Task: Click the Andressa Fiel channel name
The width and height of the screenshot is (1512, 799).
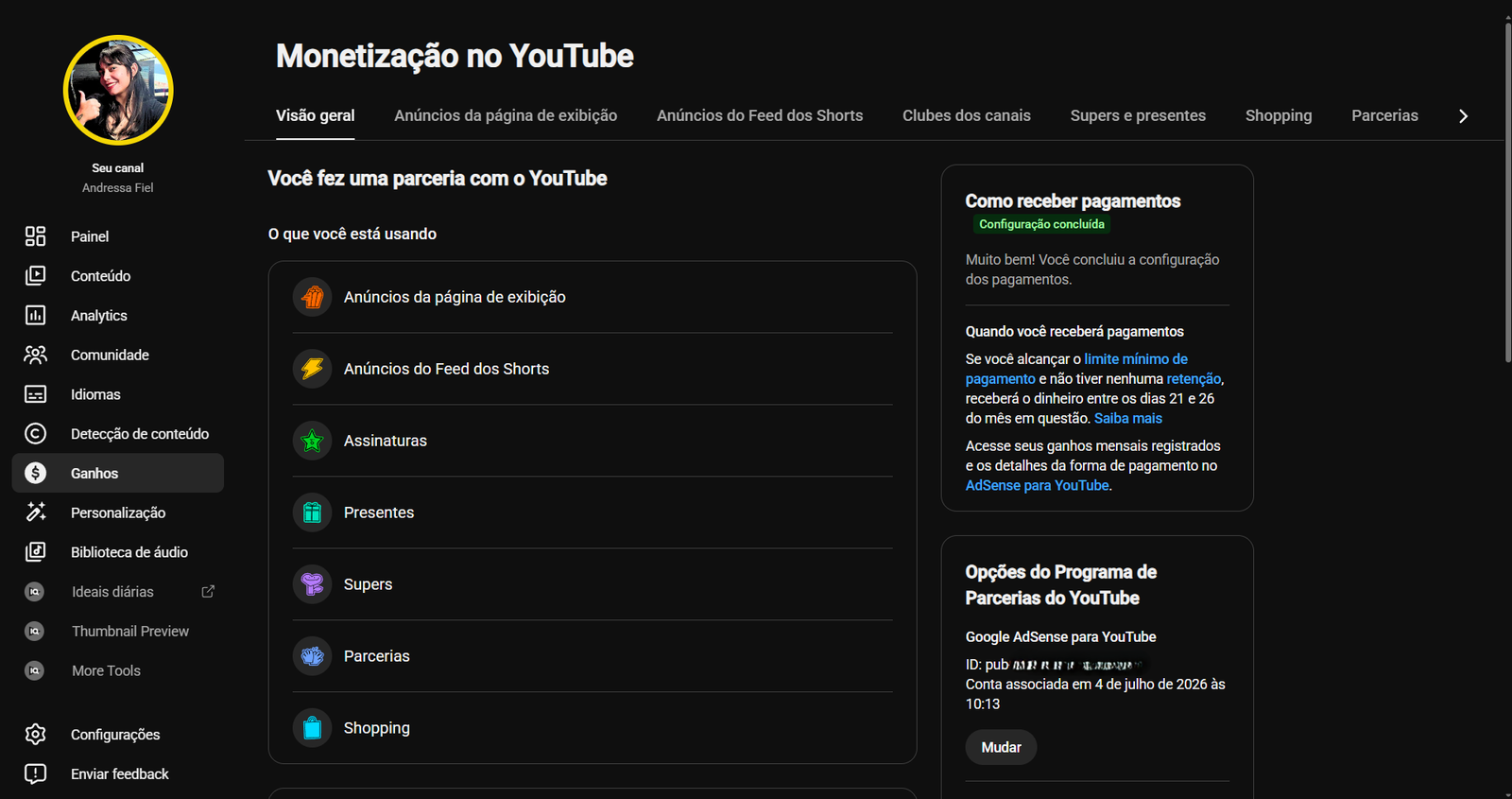Action: pos(118,188)
